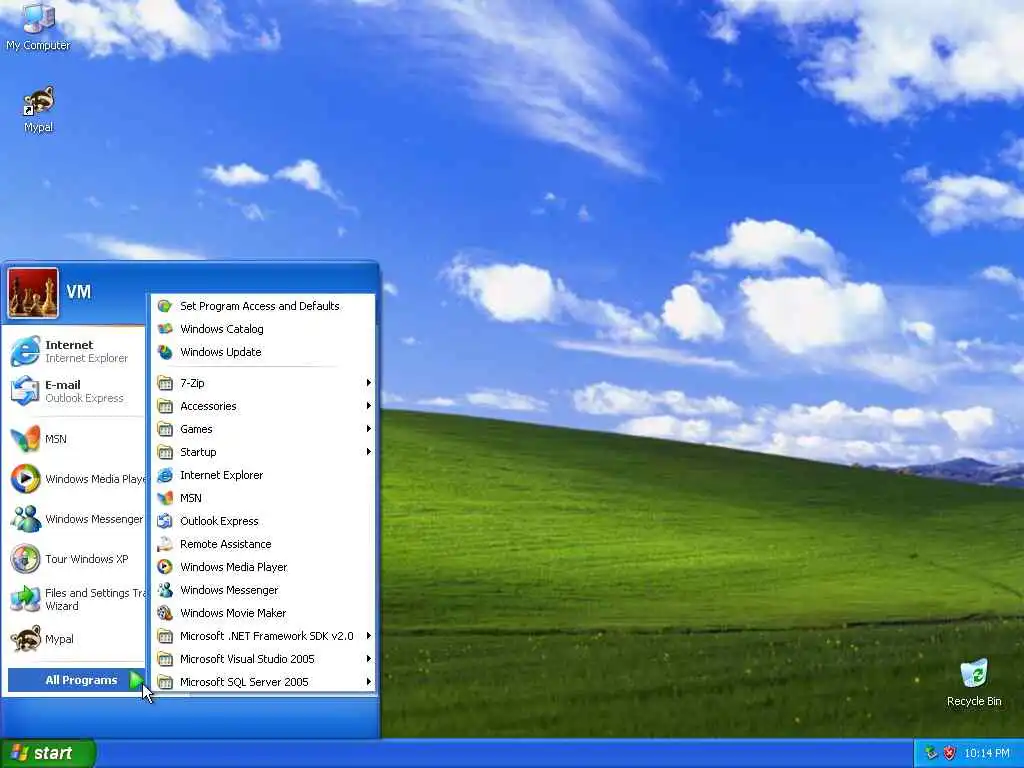The width and height of the screenshot is (1024, 768).
Task: Expand Microsoft SQL Server 2005 submenu arrow
Action: [x=368, y=682]
